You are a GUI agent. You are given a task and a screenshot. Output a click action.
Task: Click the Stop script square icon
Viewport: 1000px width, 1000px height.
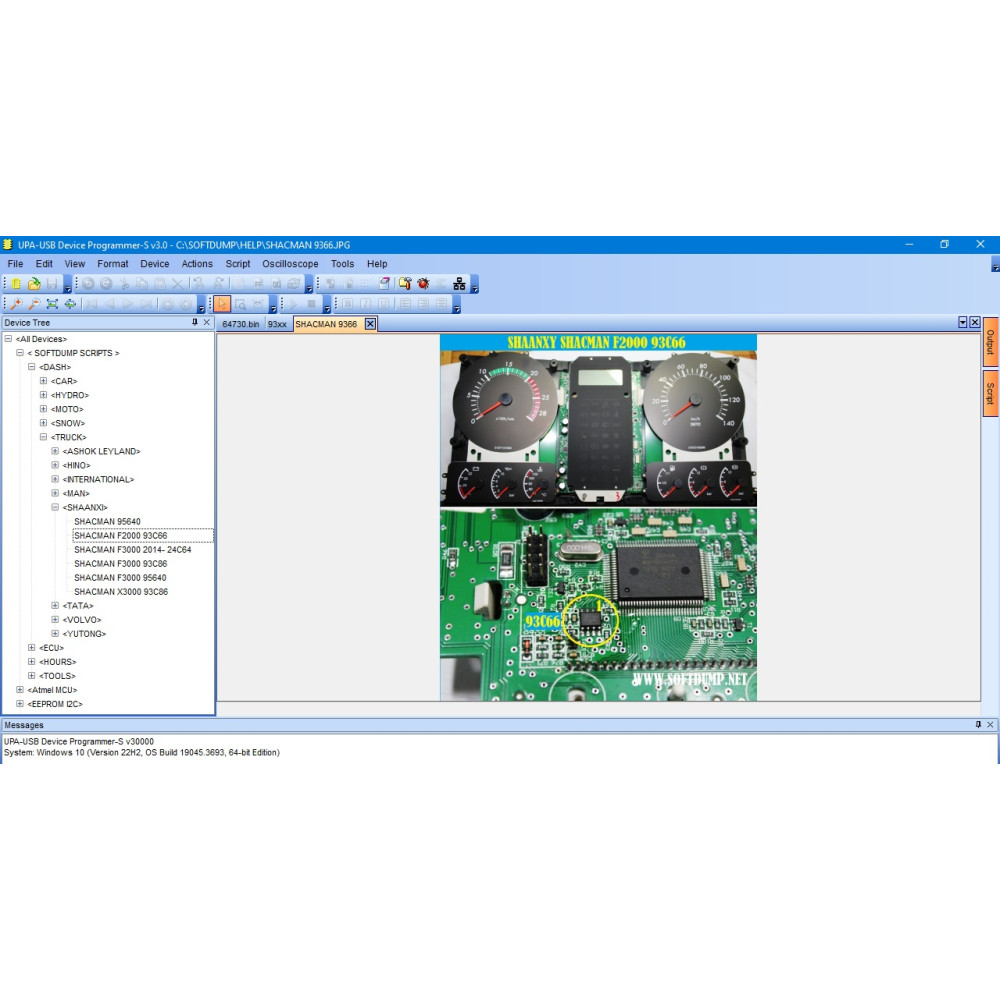(311, 304)
